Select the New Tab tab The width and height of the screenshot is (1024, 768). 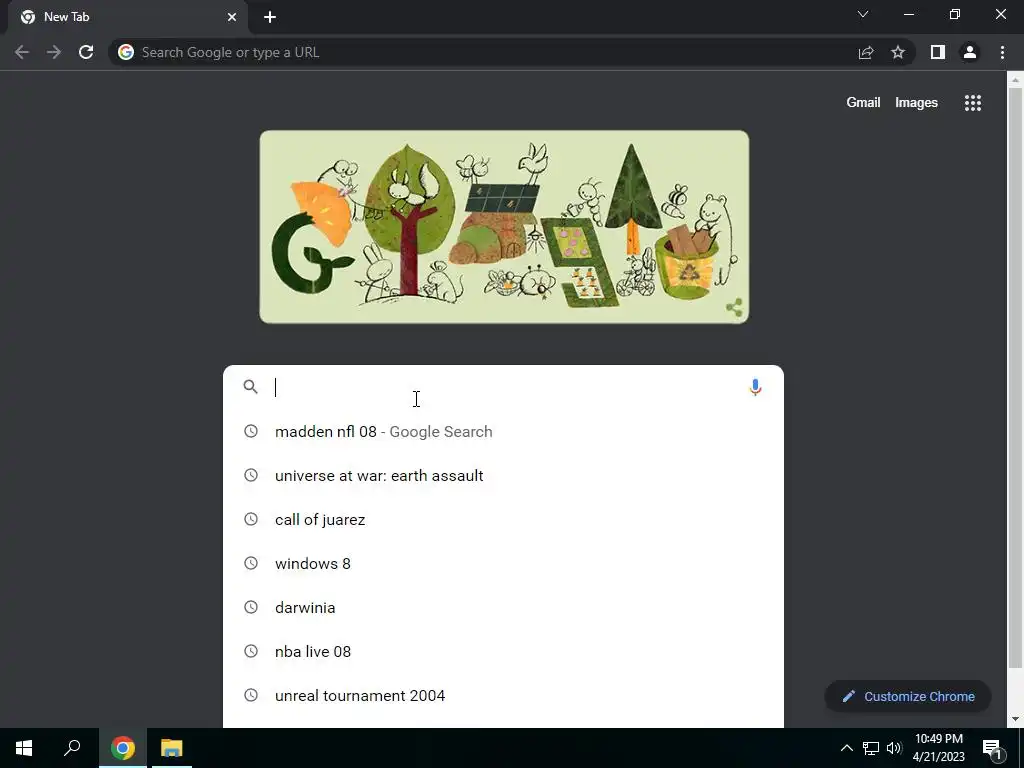[127, 17]
